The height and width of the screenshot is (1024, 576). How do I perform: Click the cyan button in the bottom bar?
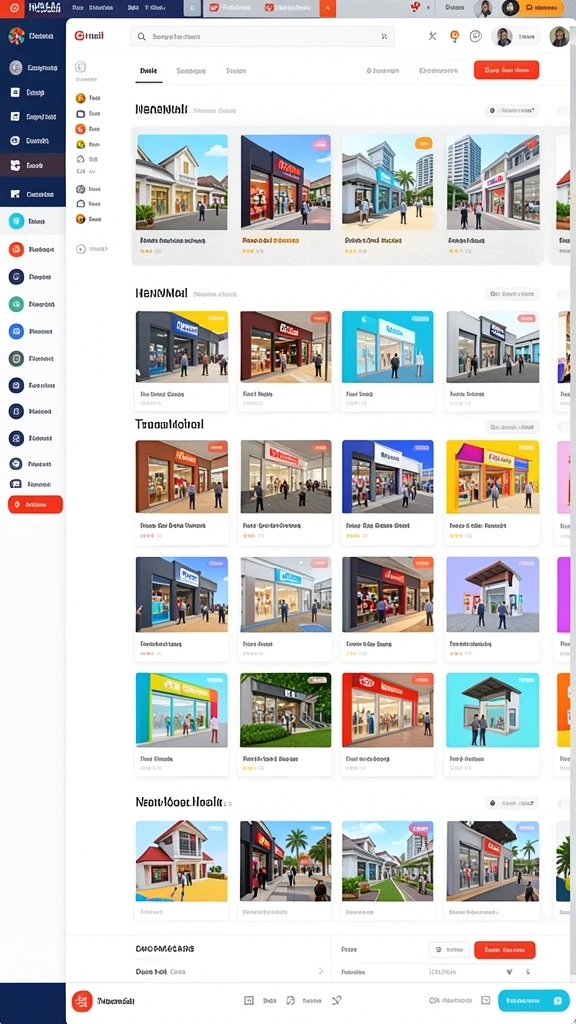[x=534, y=1000]
